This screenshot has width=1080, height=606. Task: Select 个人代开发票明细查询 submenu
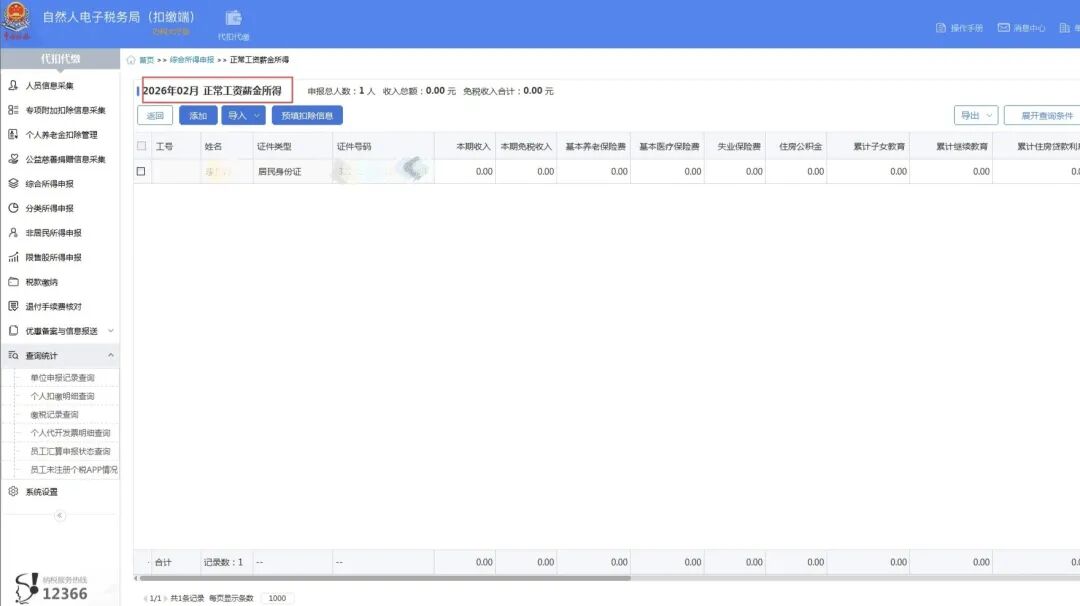pyautogui.click(x=70, y=433)
